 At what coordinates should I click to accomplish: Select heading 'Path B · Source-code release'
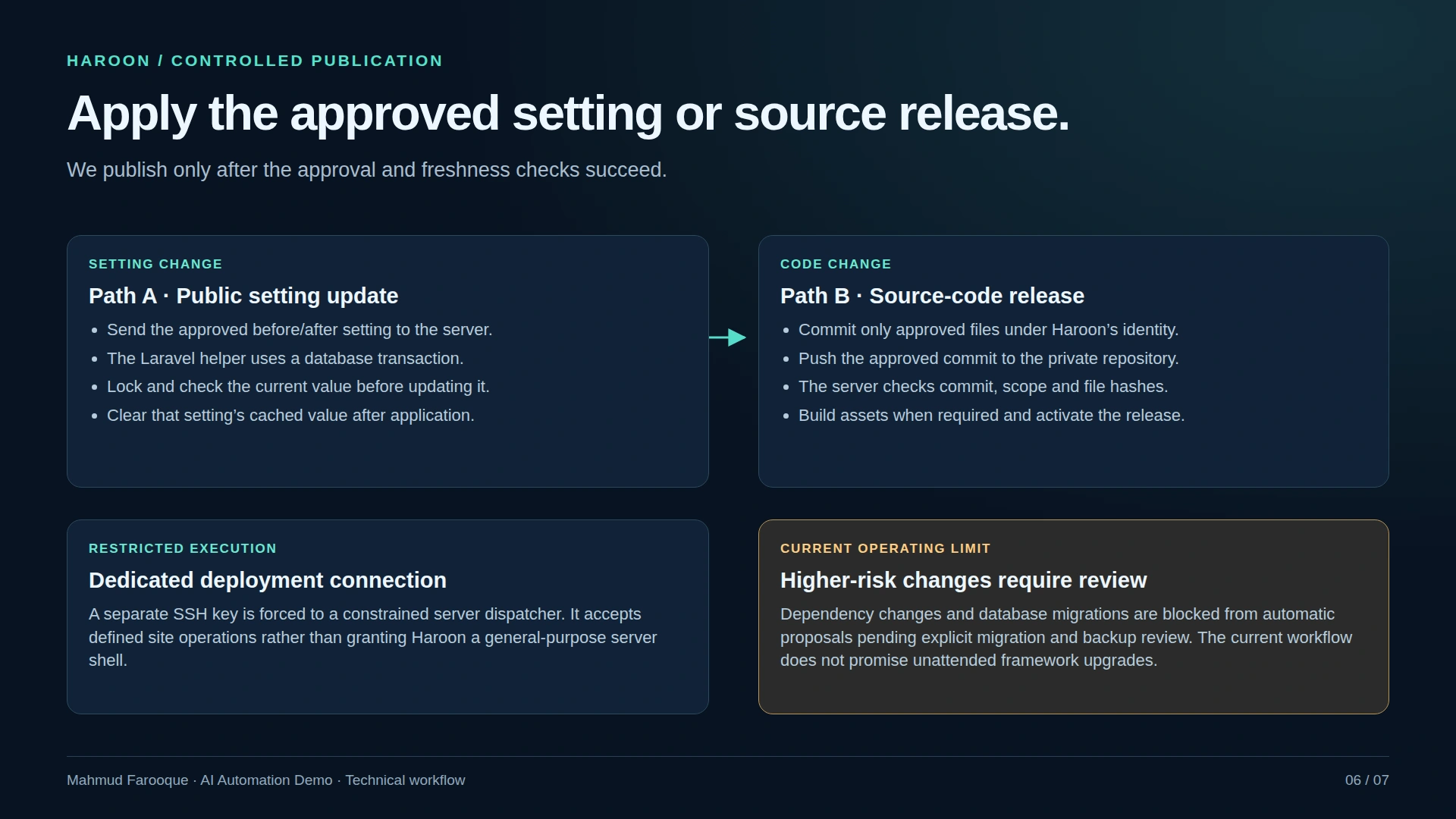932,296
